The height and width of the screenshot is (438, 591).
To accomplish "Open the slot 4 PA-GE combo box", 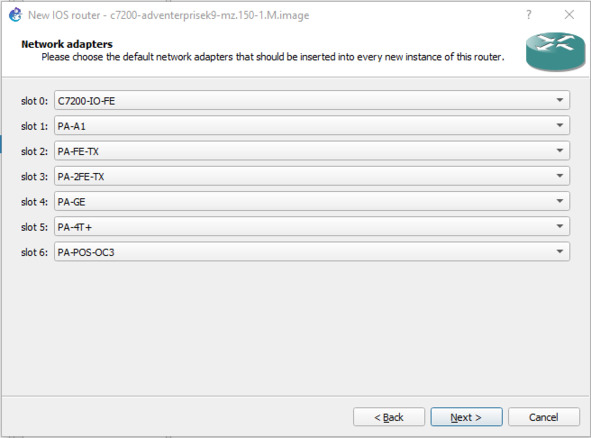I will pyautogui.click(x=312, y=201).
